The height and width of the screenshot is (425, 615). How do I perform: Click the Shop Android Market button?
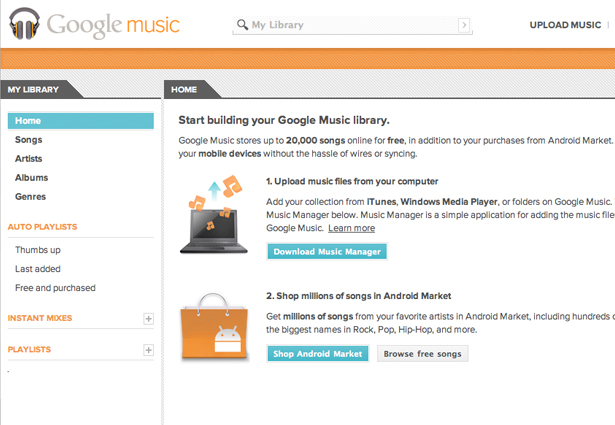click(318, 354)
